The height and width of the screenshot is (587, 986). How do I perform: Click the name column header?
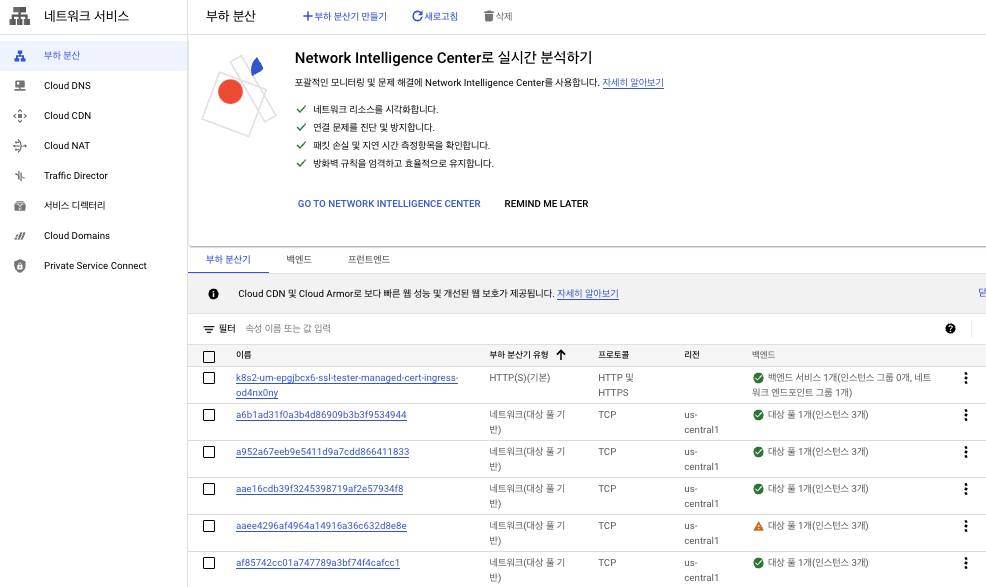[x=243, y=355]
